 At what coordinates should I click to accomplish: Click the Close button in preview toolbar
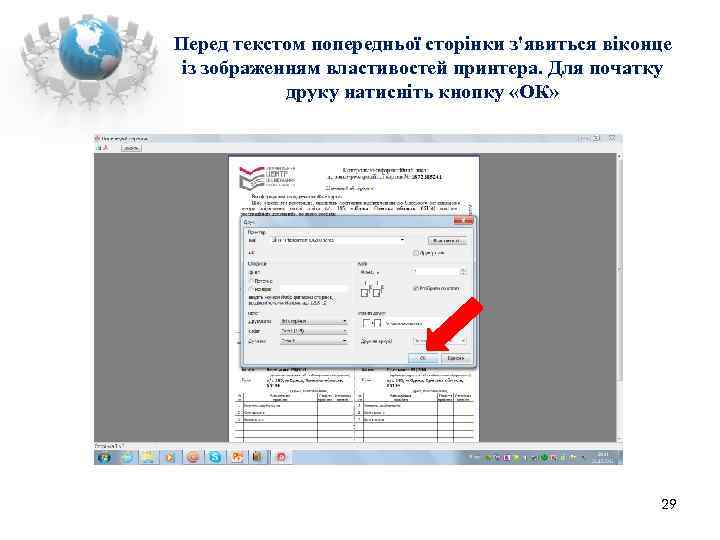pyautogui.click(x=131, y=148)
